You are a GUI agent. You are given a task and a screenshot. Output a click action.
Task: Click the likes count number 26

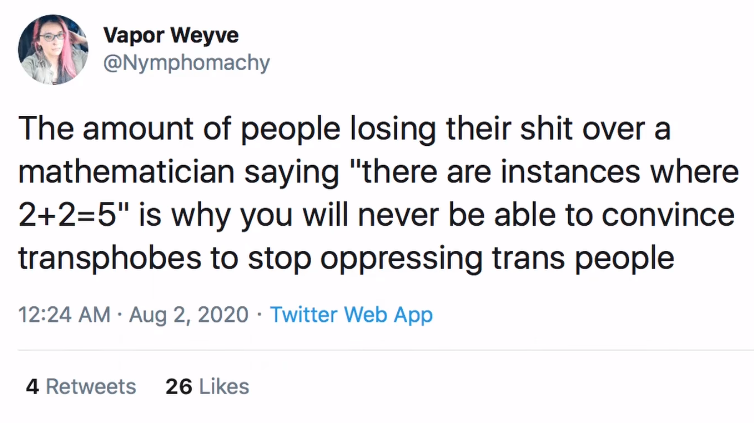pos(179,386)
